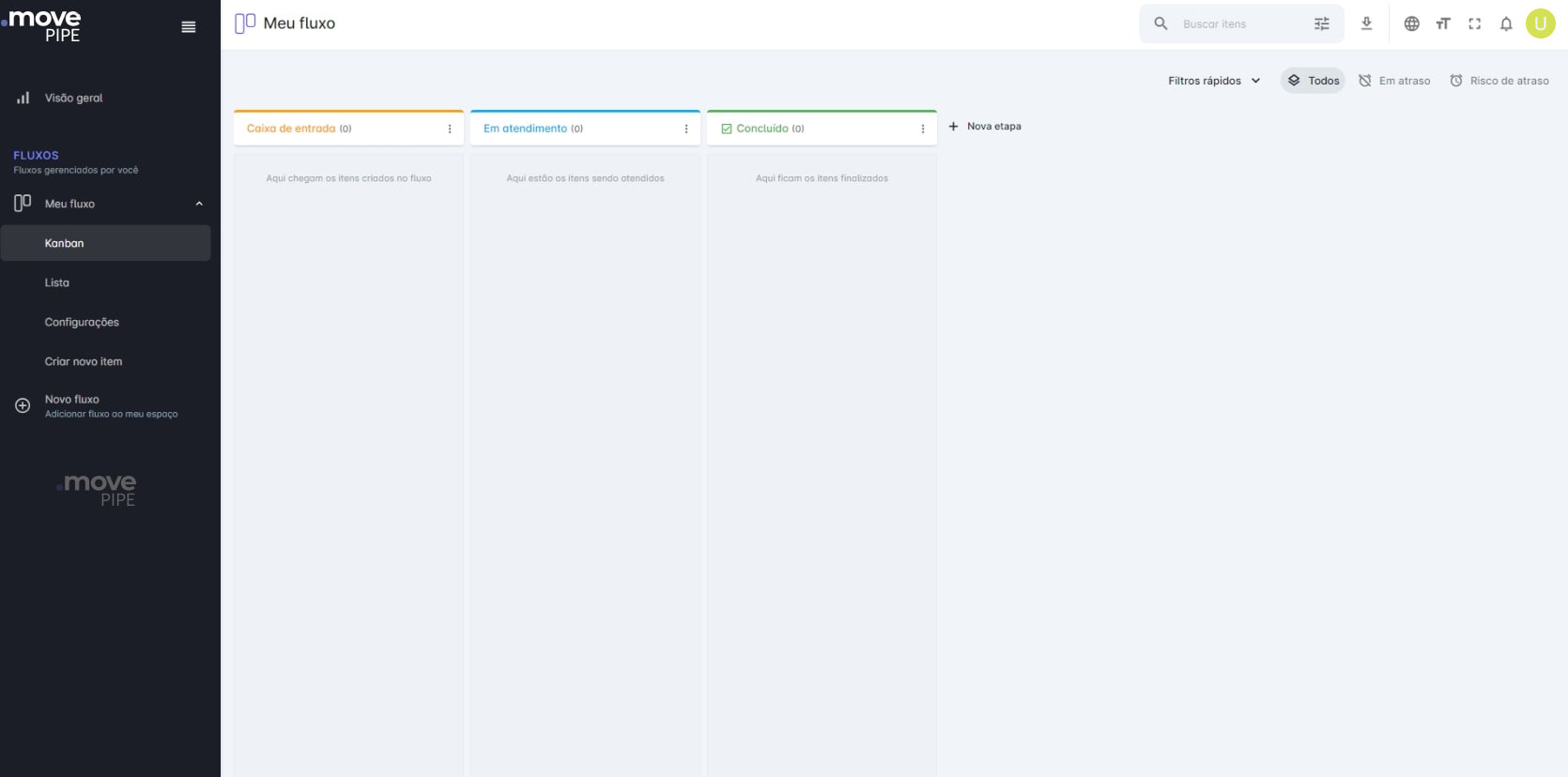The image size is (1568, 777).
Task: Add a Nova etapa stage
Action: pos(985,126)
